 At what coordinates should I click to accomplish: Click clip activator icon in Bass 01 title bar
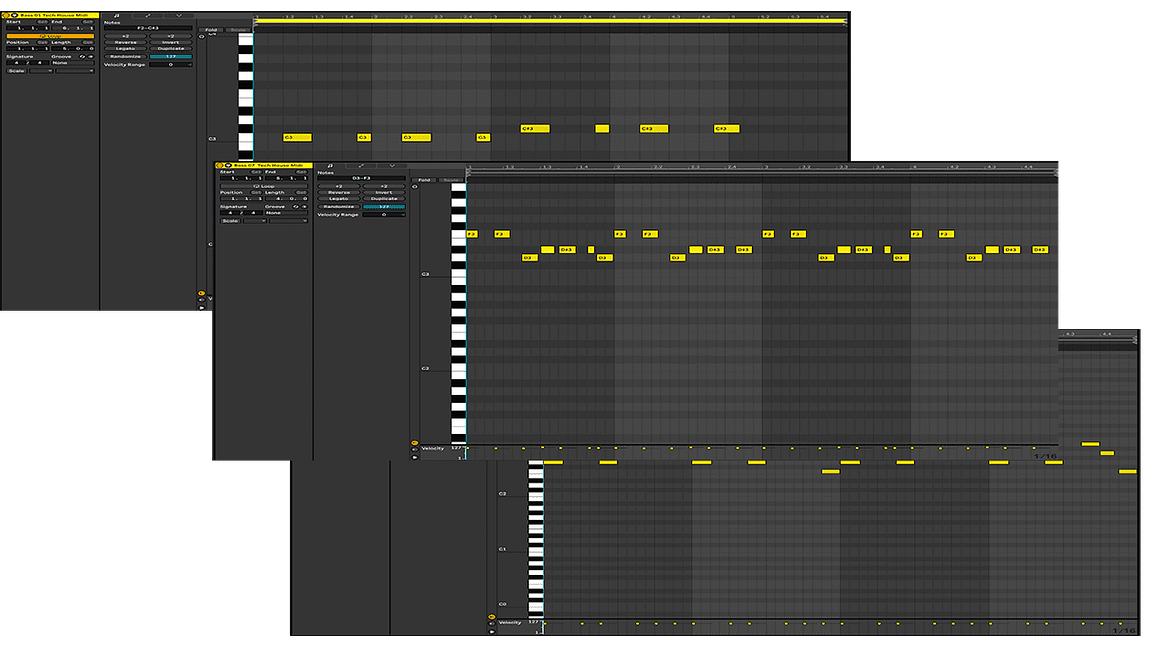tap(7, 16)
